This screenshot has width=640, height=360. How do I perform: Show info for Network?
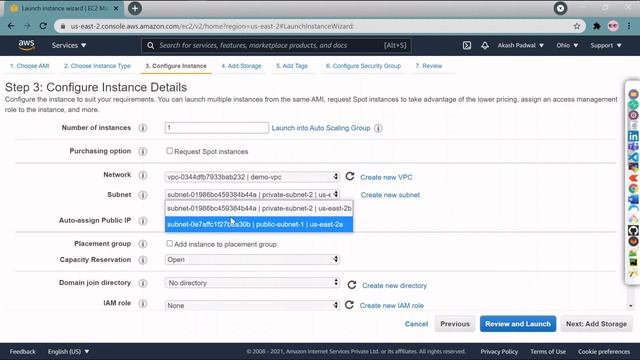click(142, 175)
